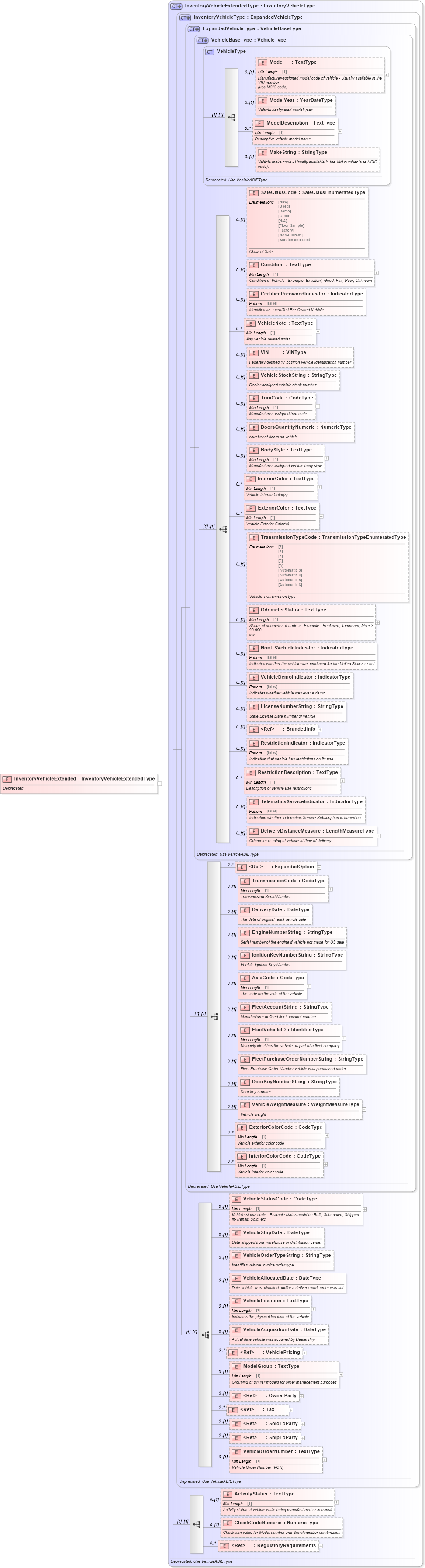The height and width of the screenshot is (1568, 425).
Task: Click the CT icon beside VehicleBaseType
Action: click(203, 40)
